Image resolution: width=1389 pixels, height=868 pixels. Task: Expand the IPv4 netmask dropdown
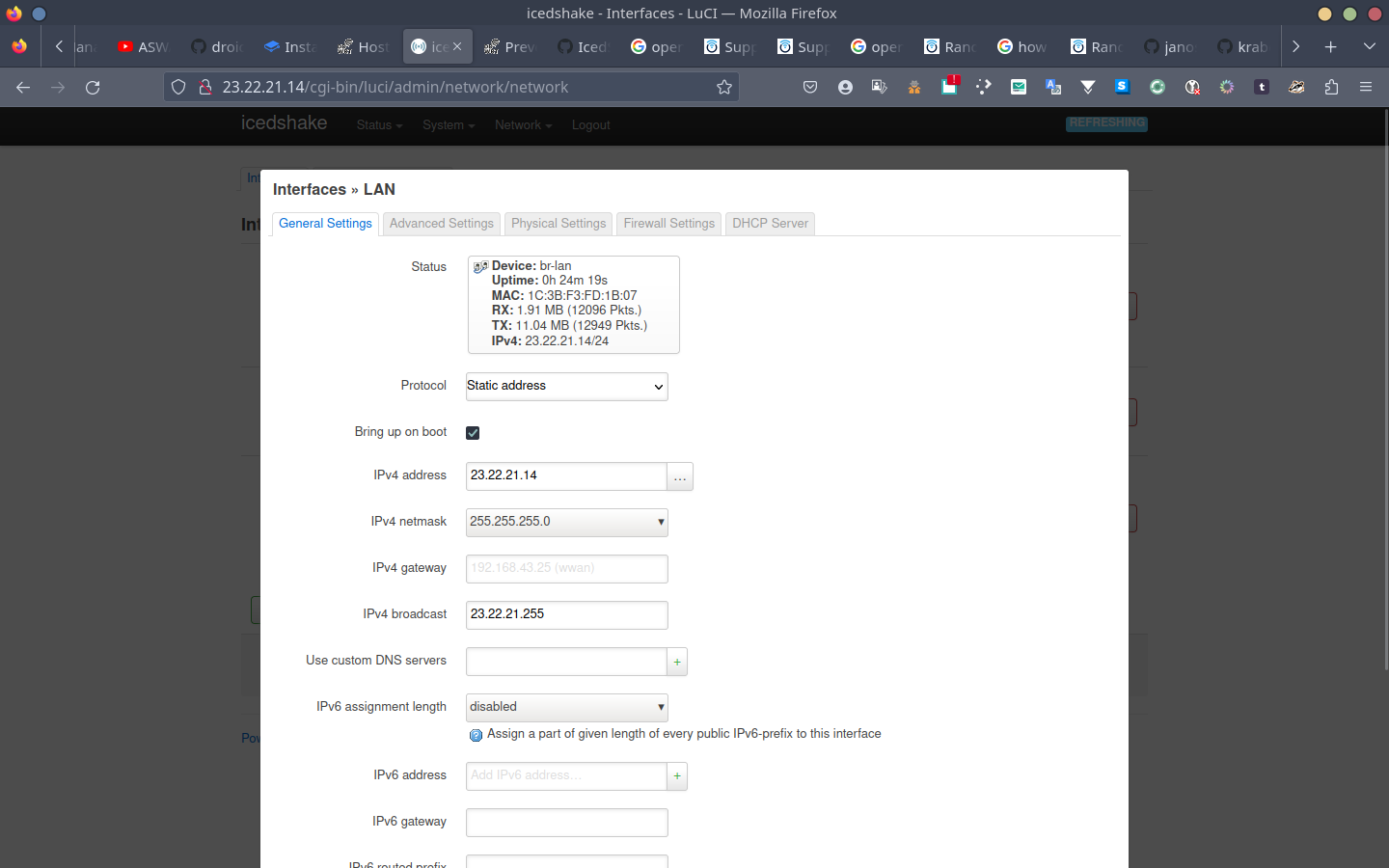tap(566, 522)
